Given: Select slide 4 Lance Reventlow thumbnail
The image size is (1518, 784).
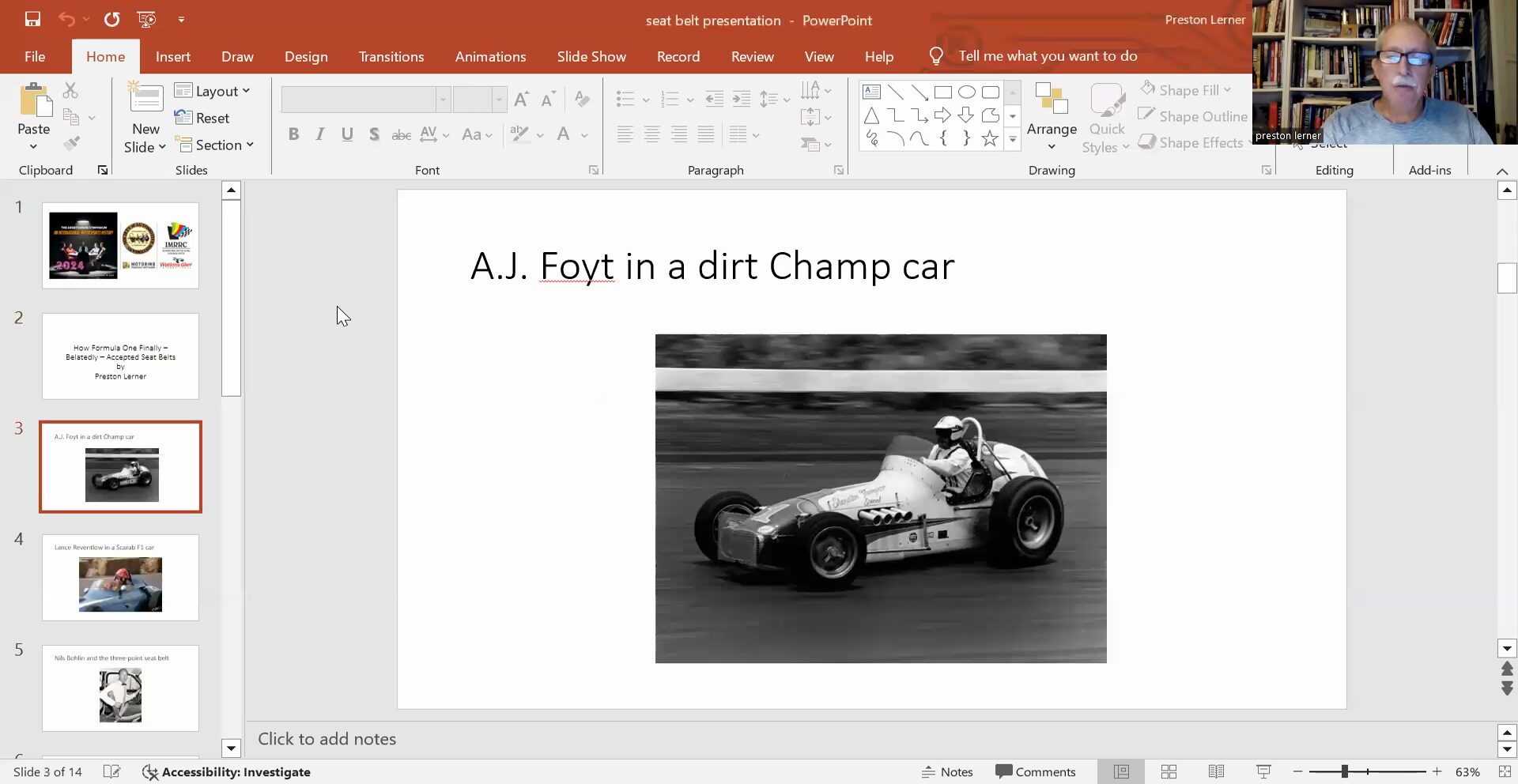Looking at the screenshot, I should [120, 578].
